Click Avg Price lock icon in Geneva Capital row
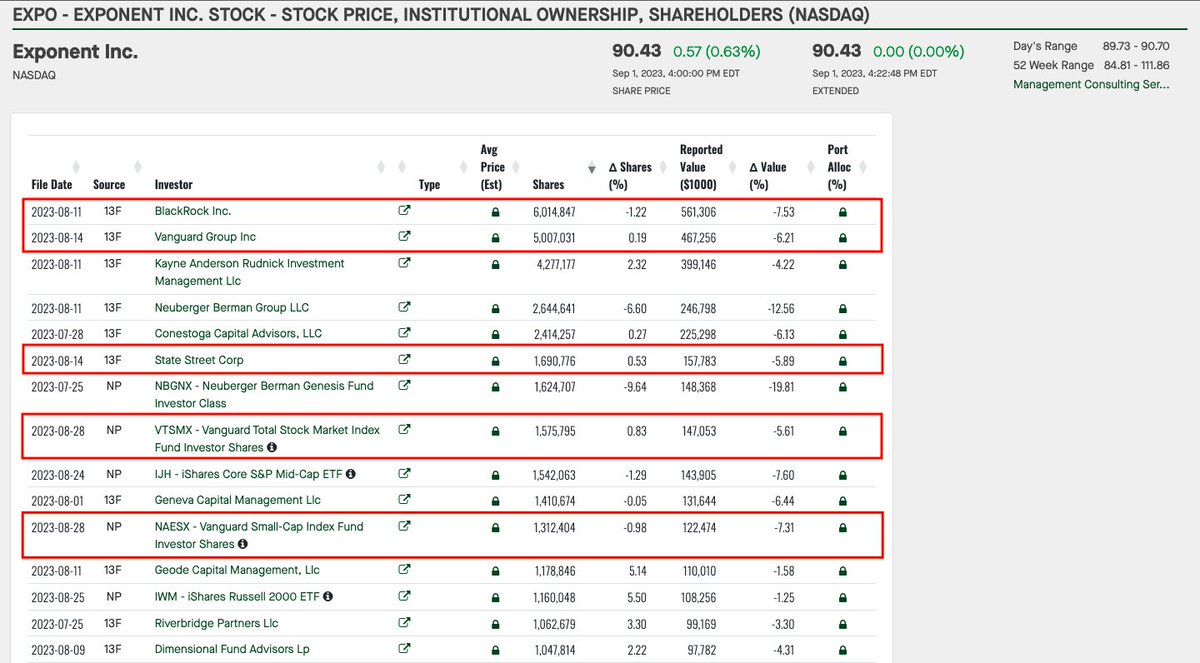This screenshot has height=663, width=1200. click(494, 500)
